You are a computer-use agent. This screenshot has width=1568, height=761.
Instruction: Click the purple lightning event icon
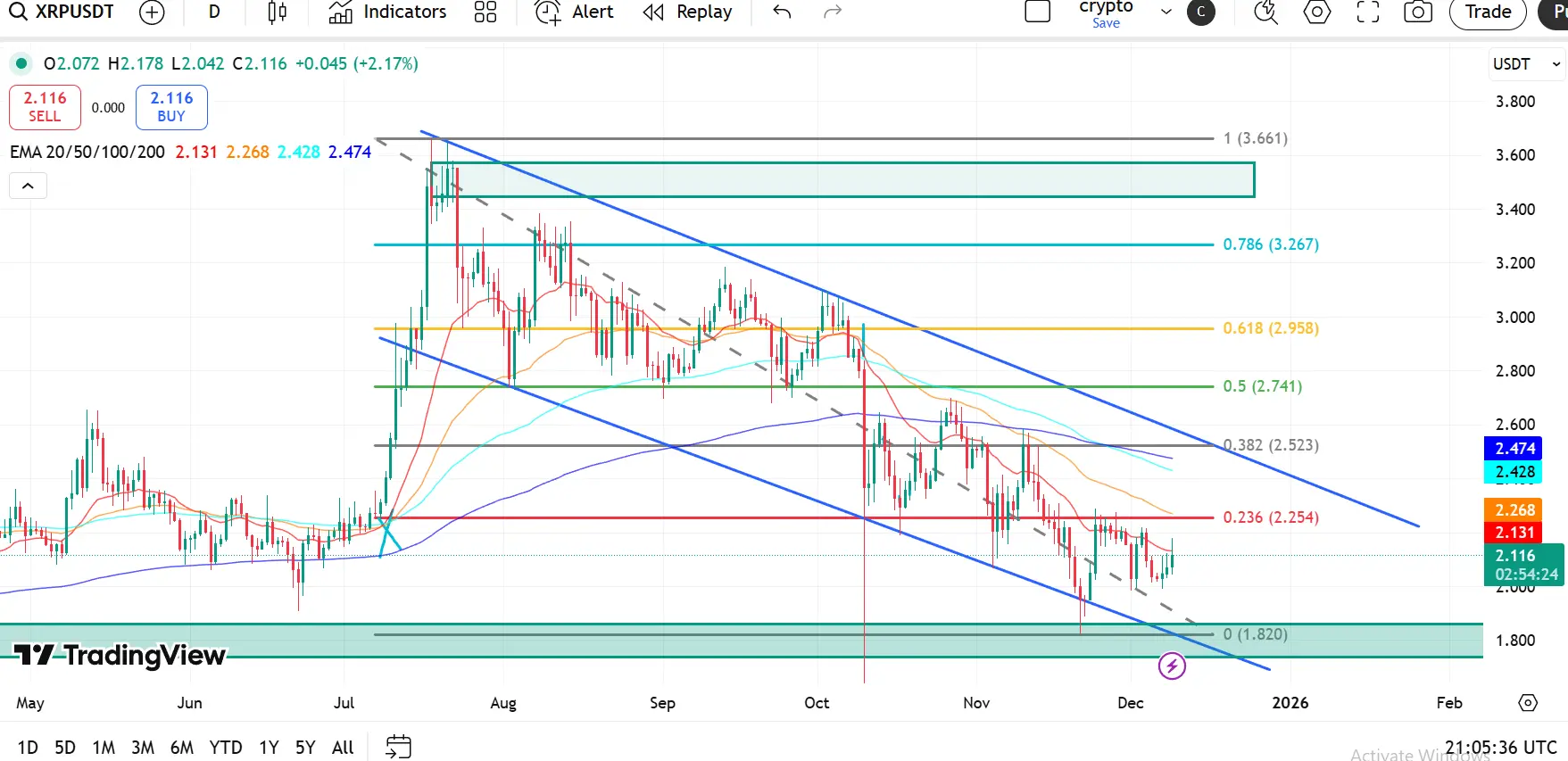pyautogui.click(x=1172, y=666)
